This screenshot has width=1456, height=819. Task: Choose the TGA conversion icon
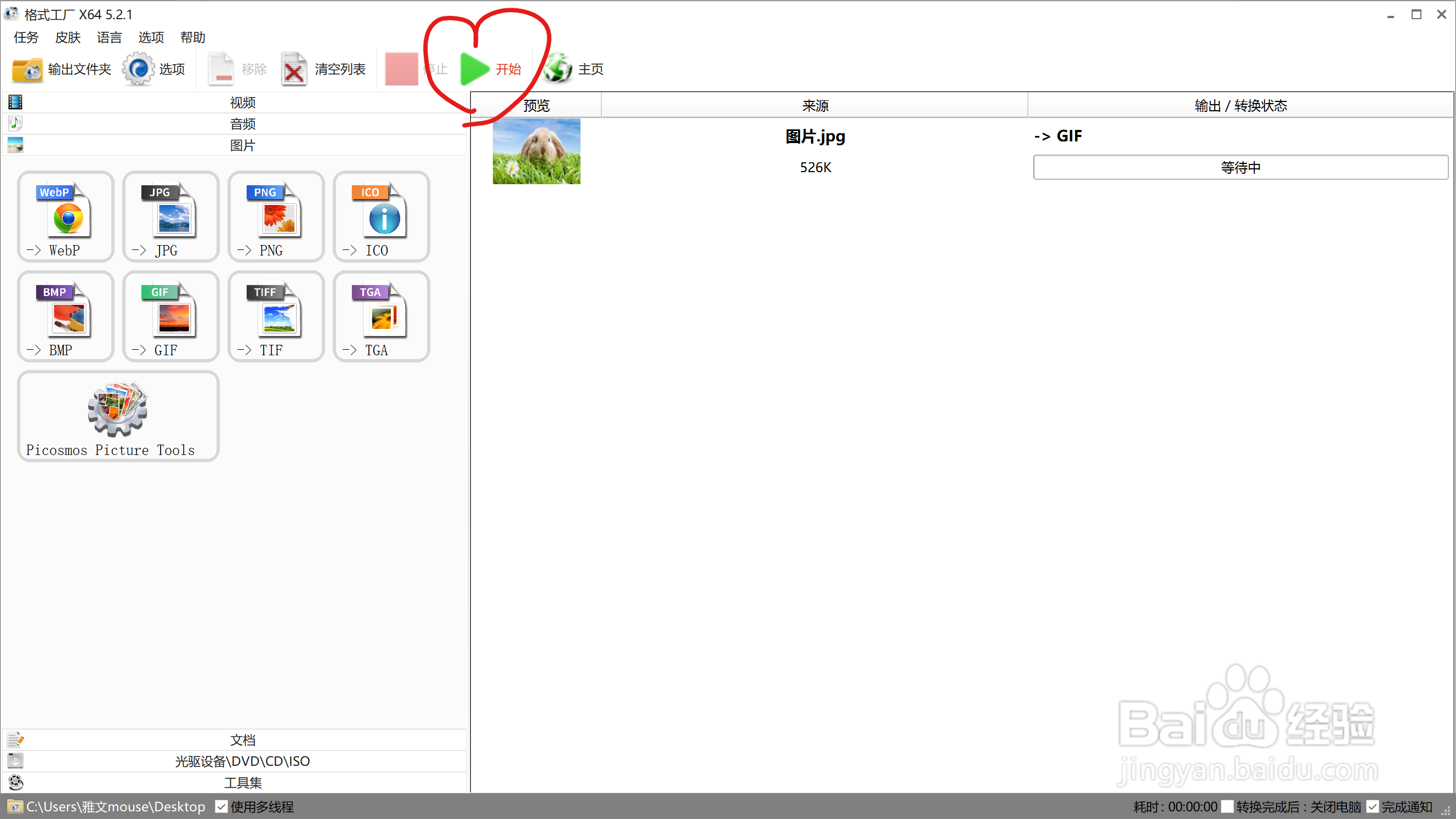(382, 316)
